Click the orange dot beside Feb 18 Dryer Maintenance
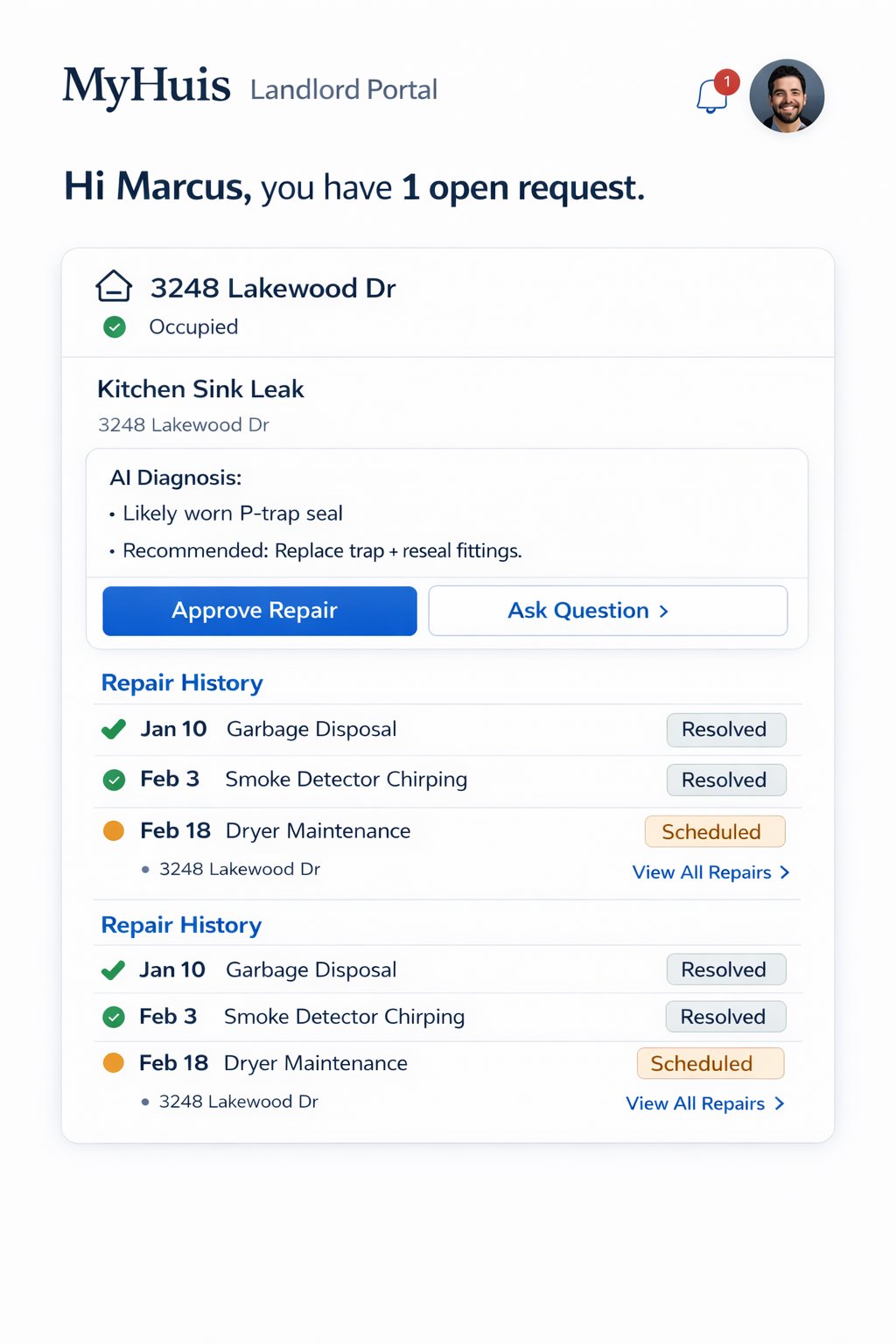Viewport: 896px width, 1344px height. tap(114, 829)
